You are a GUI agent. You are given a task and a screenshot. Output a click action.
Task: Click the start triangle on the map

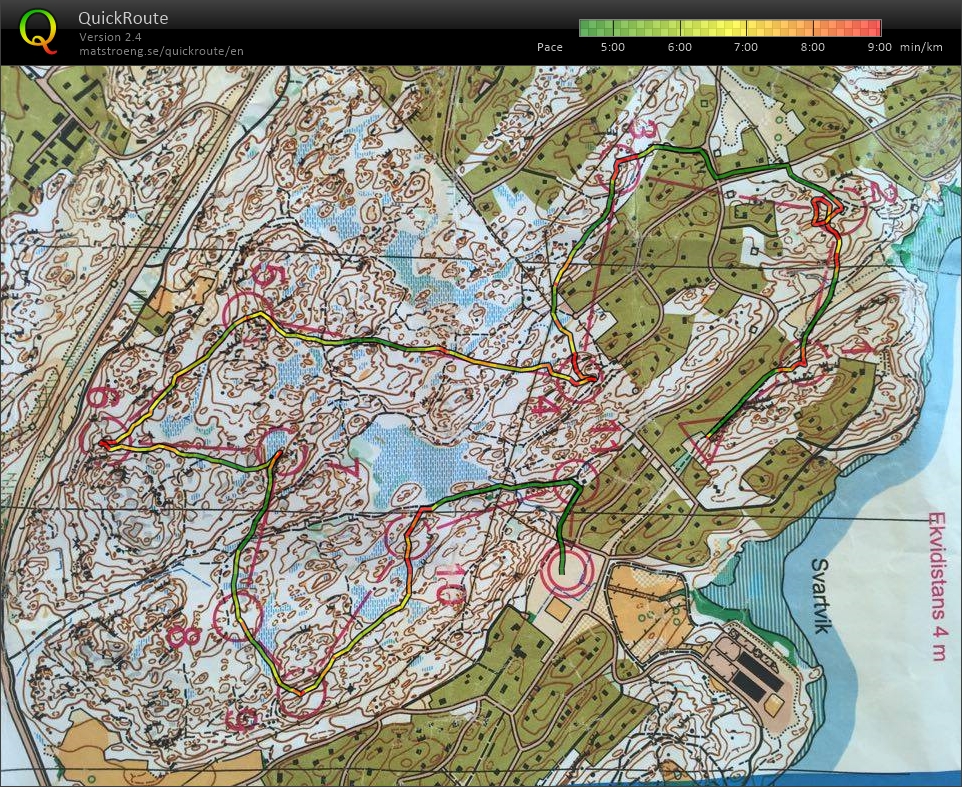(706, 438)
